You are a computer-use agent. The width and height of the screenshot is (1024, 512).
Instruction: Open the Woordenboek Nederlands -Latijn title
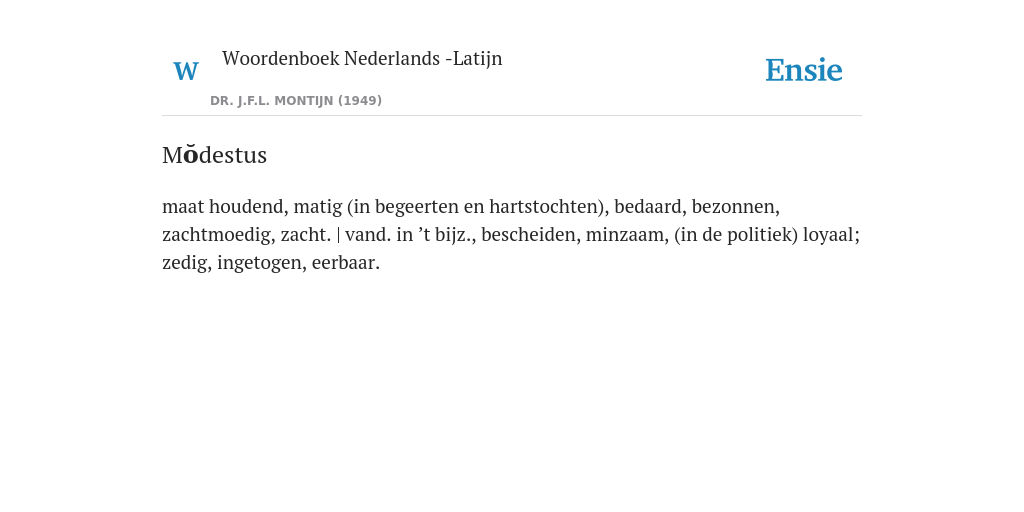pyautogui.click(x=362, y=58)
